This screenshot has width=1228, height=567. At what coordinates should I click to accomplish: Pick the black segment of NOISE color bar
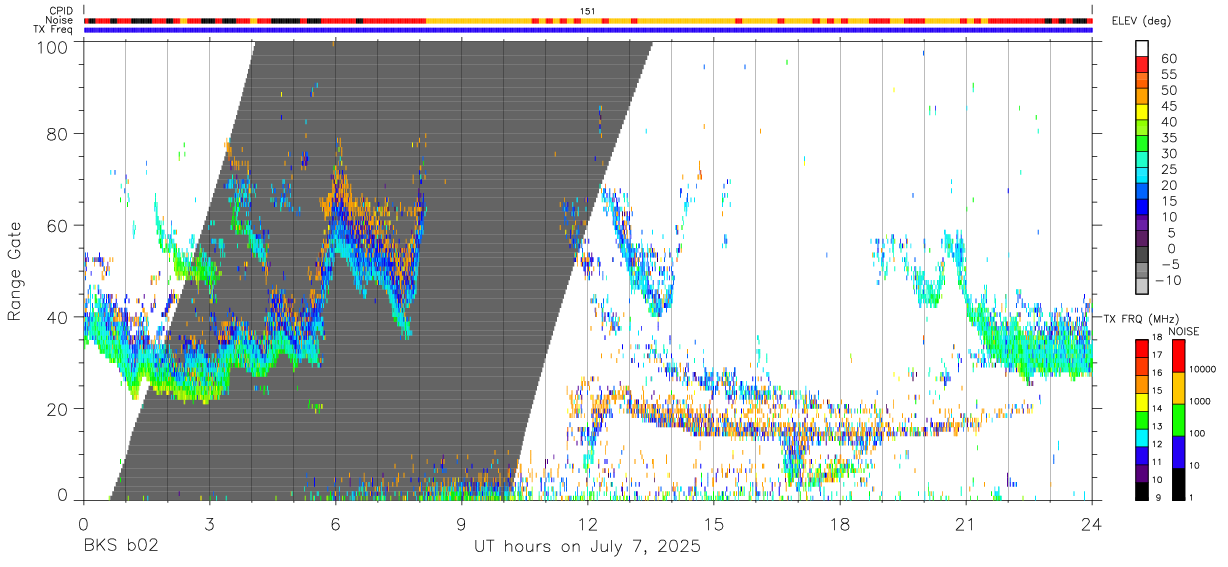[1177, 484]
